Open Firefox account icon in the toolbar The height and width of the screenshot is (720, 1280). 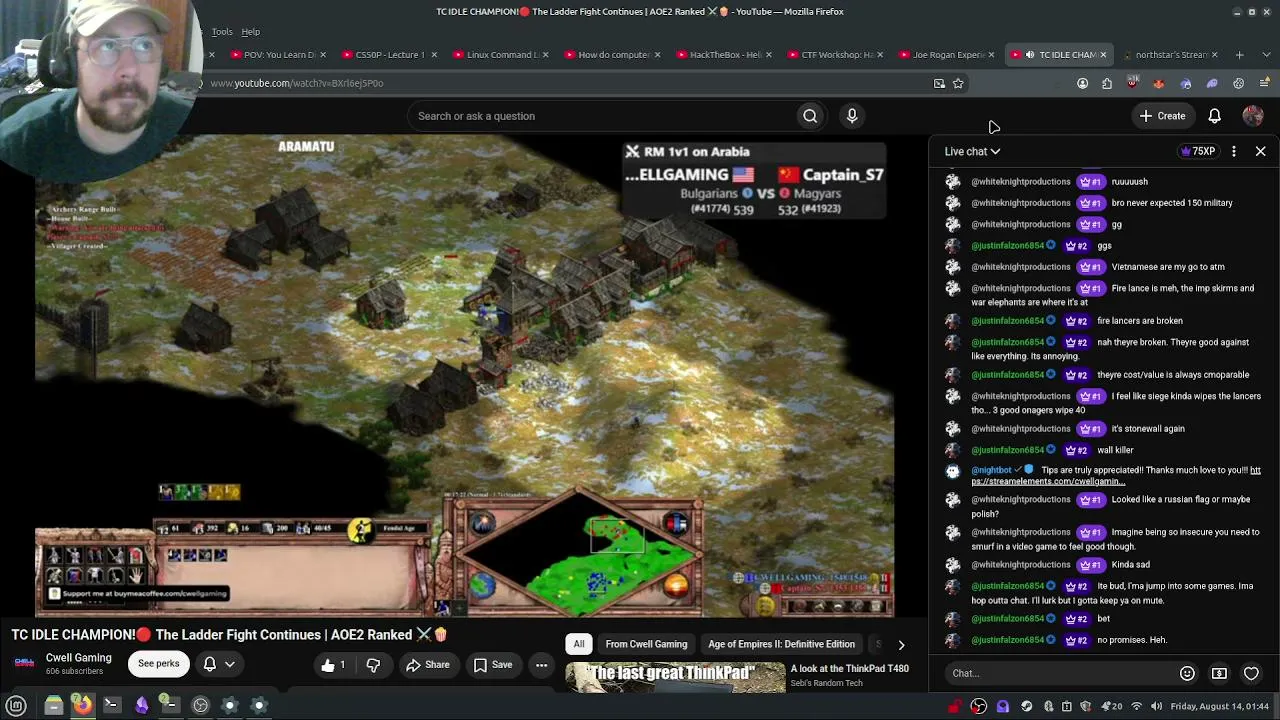pyautogui.click(x=1082, y=83)
